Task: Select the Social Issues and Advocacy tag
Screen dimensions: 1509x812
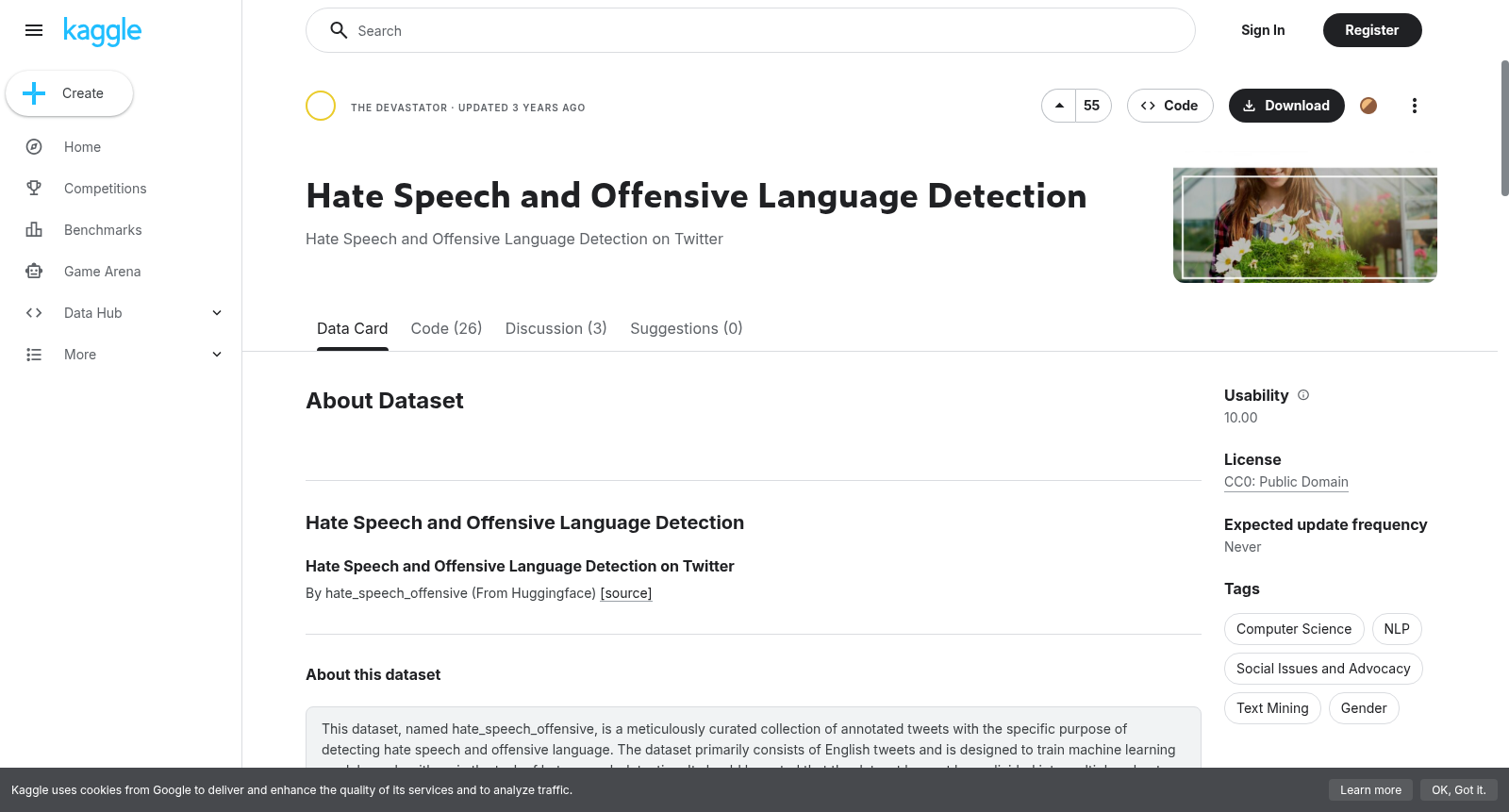Action: pyautogui.click(x=1323, y=669)
